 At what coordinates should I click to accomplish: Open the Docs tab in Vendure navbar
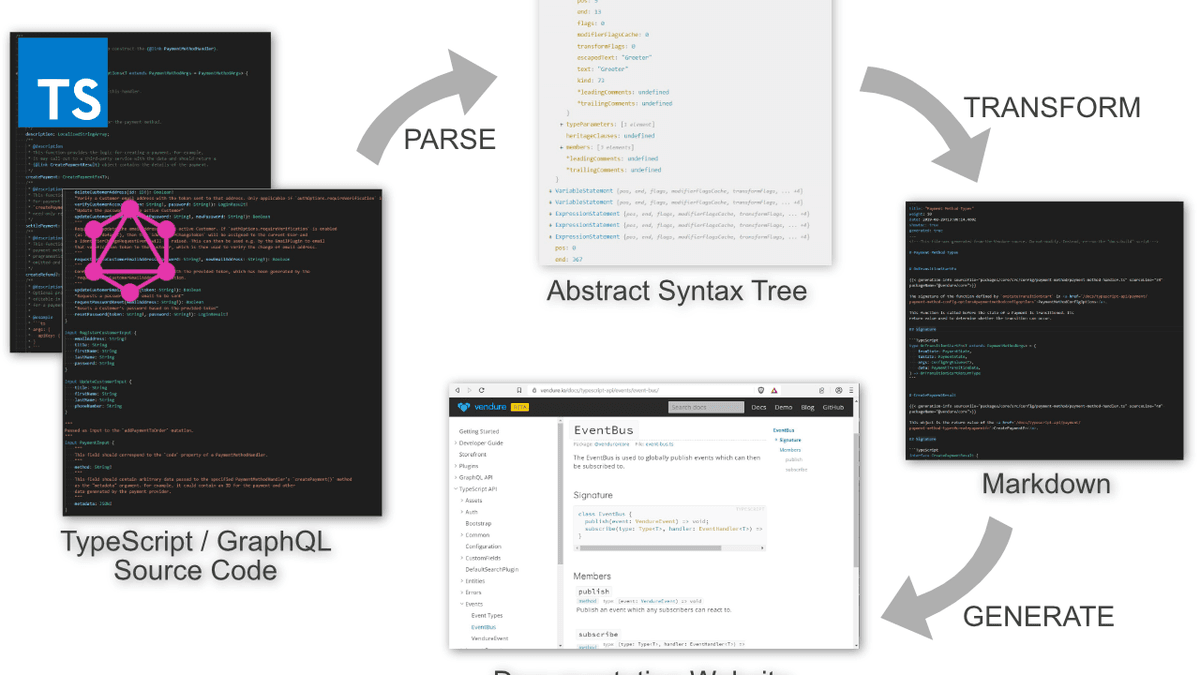pos(759,407)
